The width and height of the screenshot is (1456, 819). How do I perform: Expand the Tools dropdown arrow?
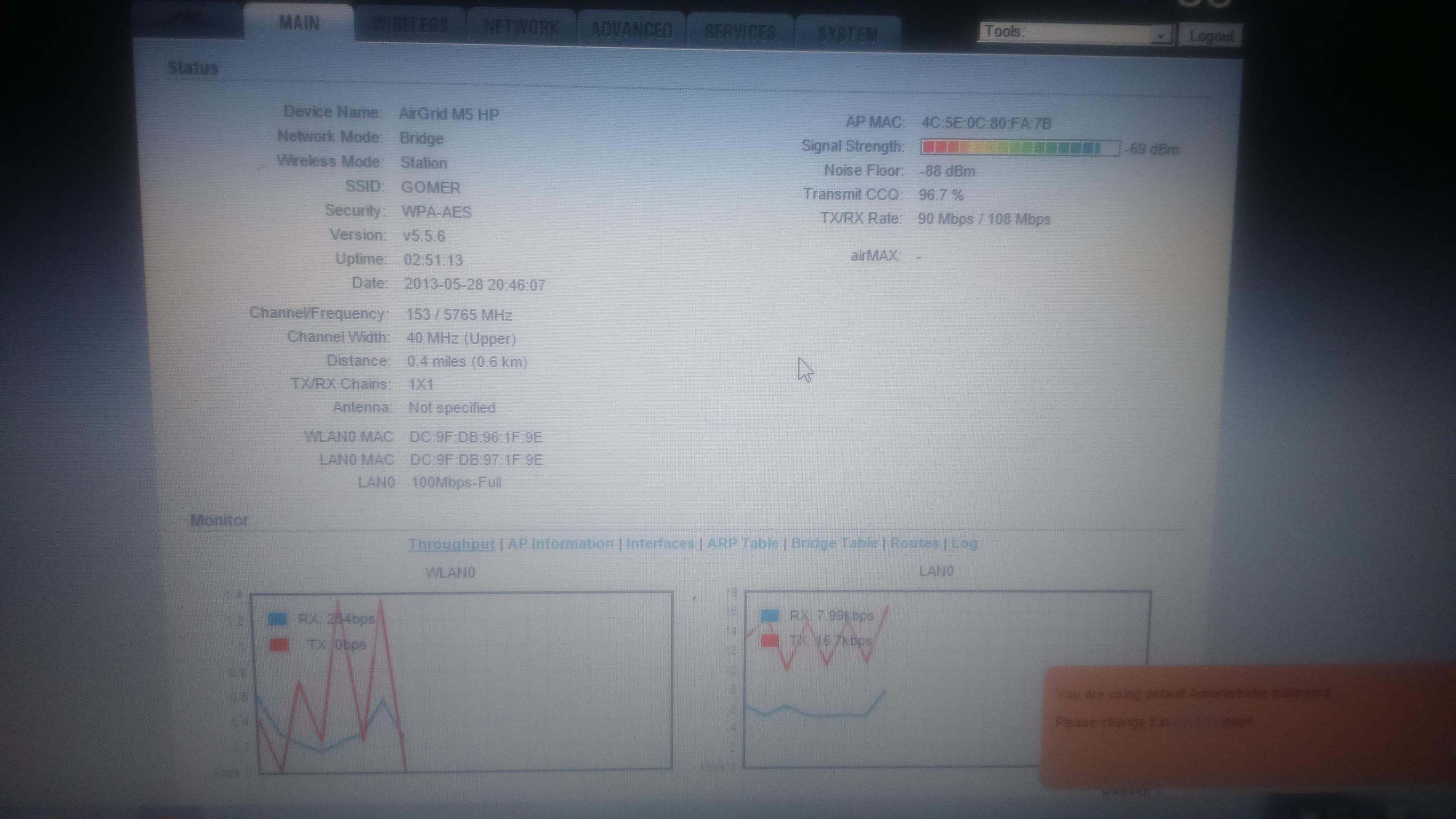(x=1160, y=36)
